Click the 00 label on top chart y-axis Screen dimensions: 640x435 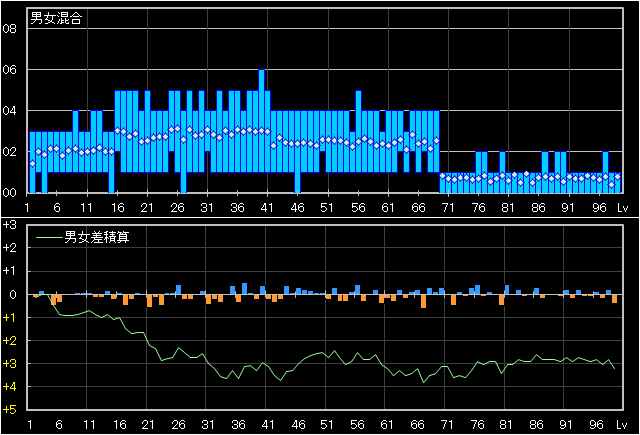click(x=9, y=193)
